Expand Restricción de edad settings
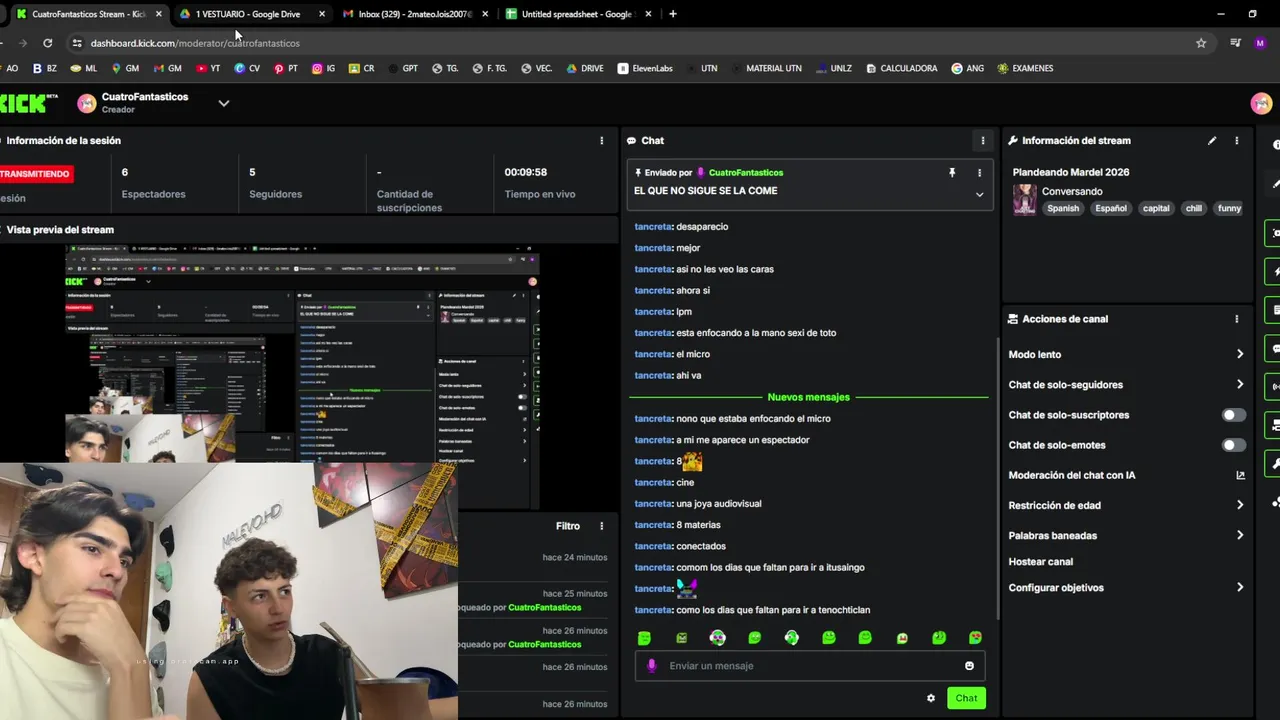The image size is (1280, 720). (x=1240, y=505)
